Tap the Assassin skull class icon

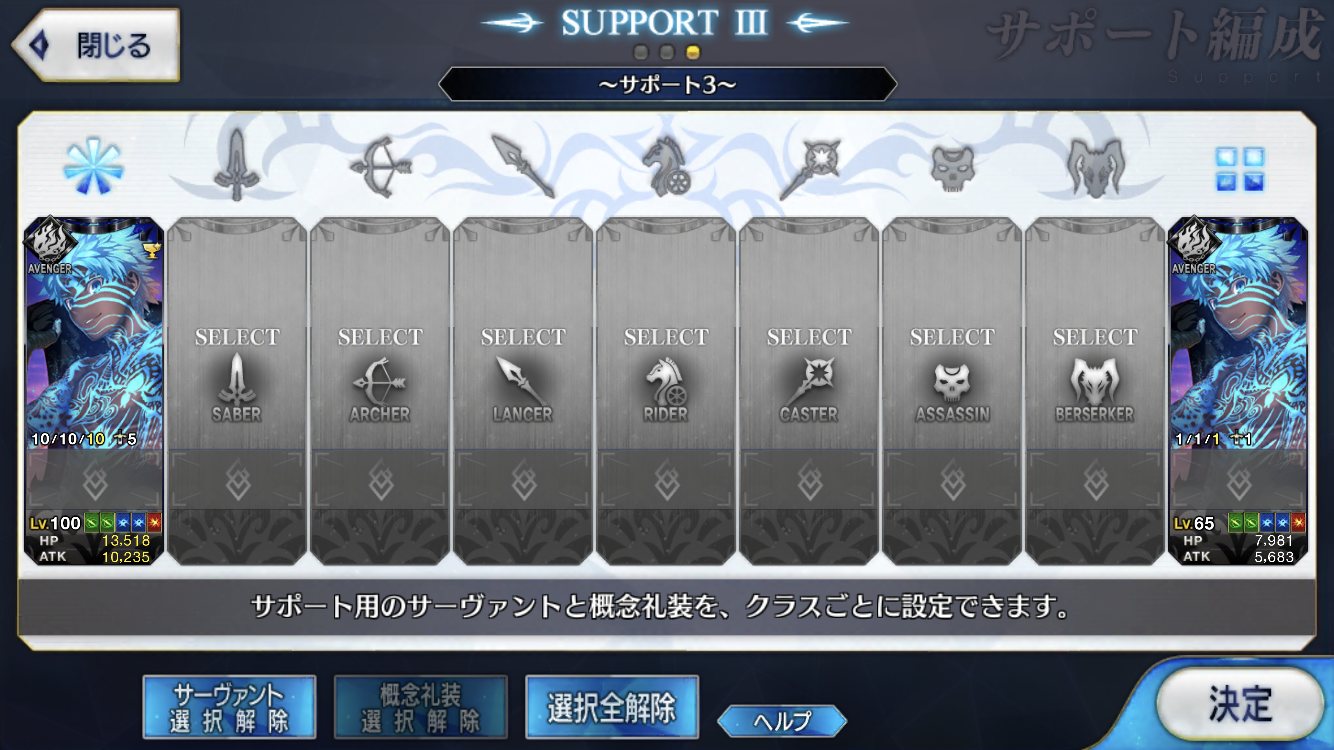pos(952,167)
